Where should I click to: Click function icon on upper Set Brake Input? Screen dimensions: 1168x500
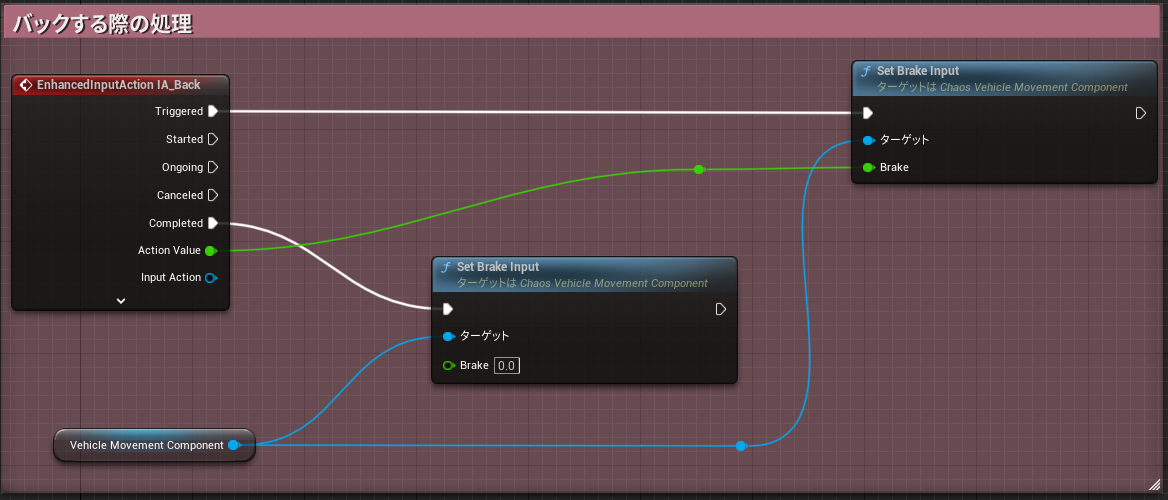point(866,71)
